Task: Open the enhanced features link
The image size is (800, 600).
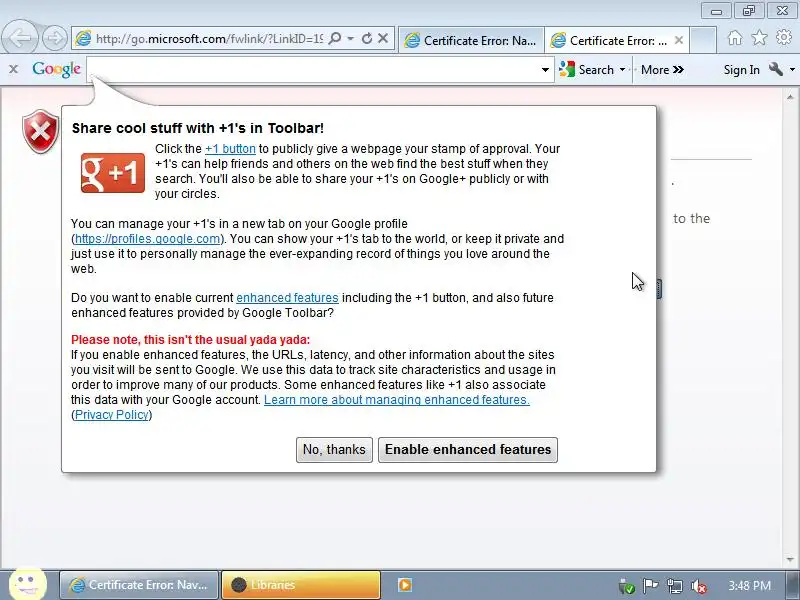Action: click(x=287, y=297)
